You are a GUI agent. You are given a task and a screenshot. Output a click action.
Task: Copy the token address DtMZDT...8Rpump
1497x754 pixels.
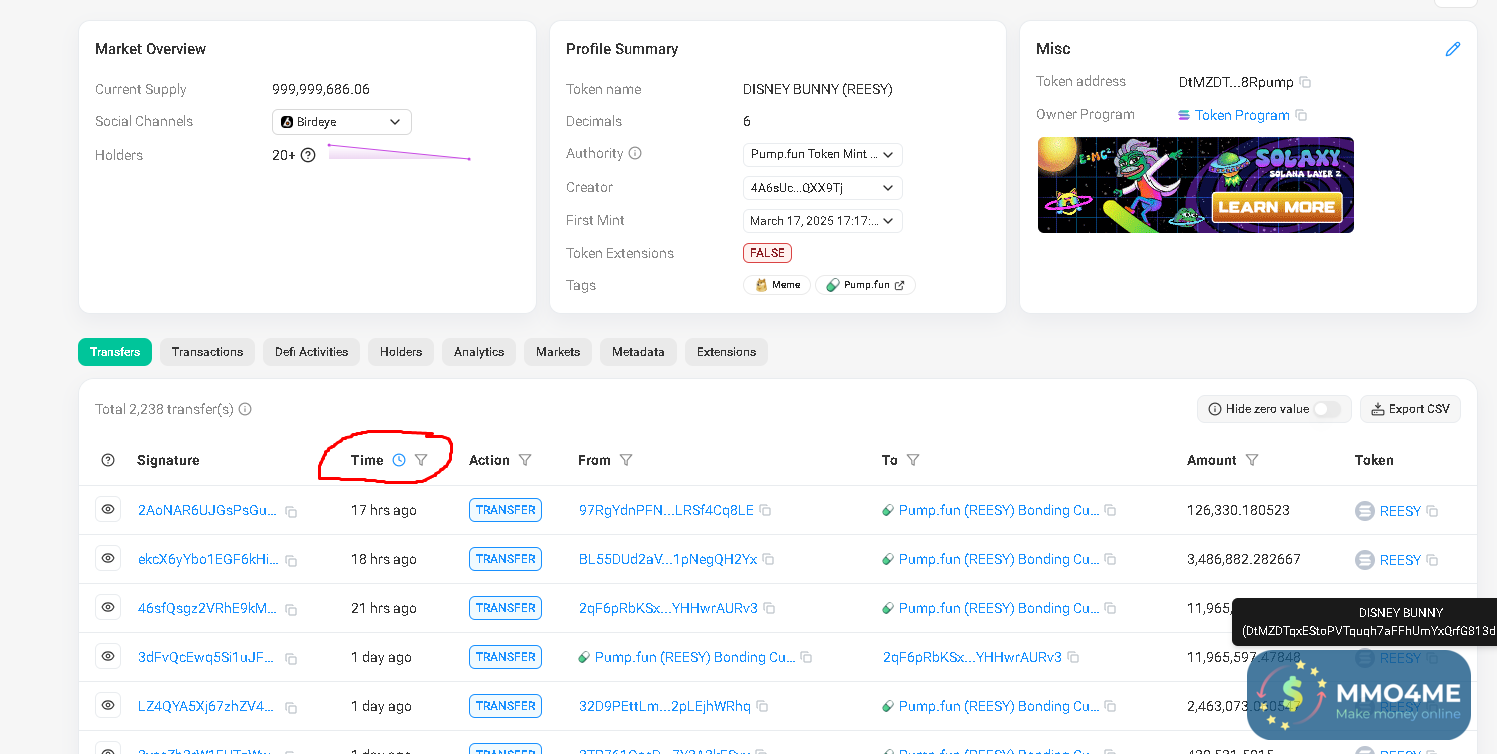coord(1305,82)
